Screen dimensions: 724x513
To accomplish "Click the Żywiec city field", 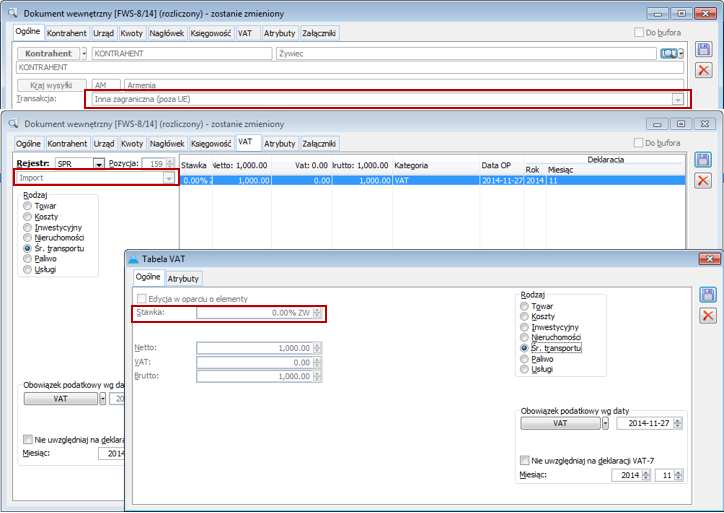I will click(466, 54).
